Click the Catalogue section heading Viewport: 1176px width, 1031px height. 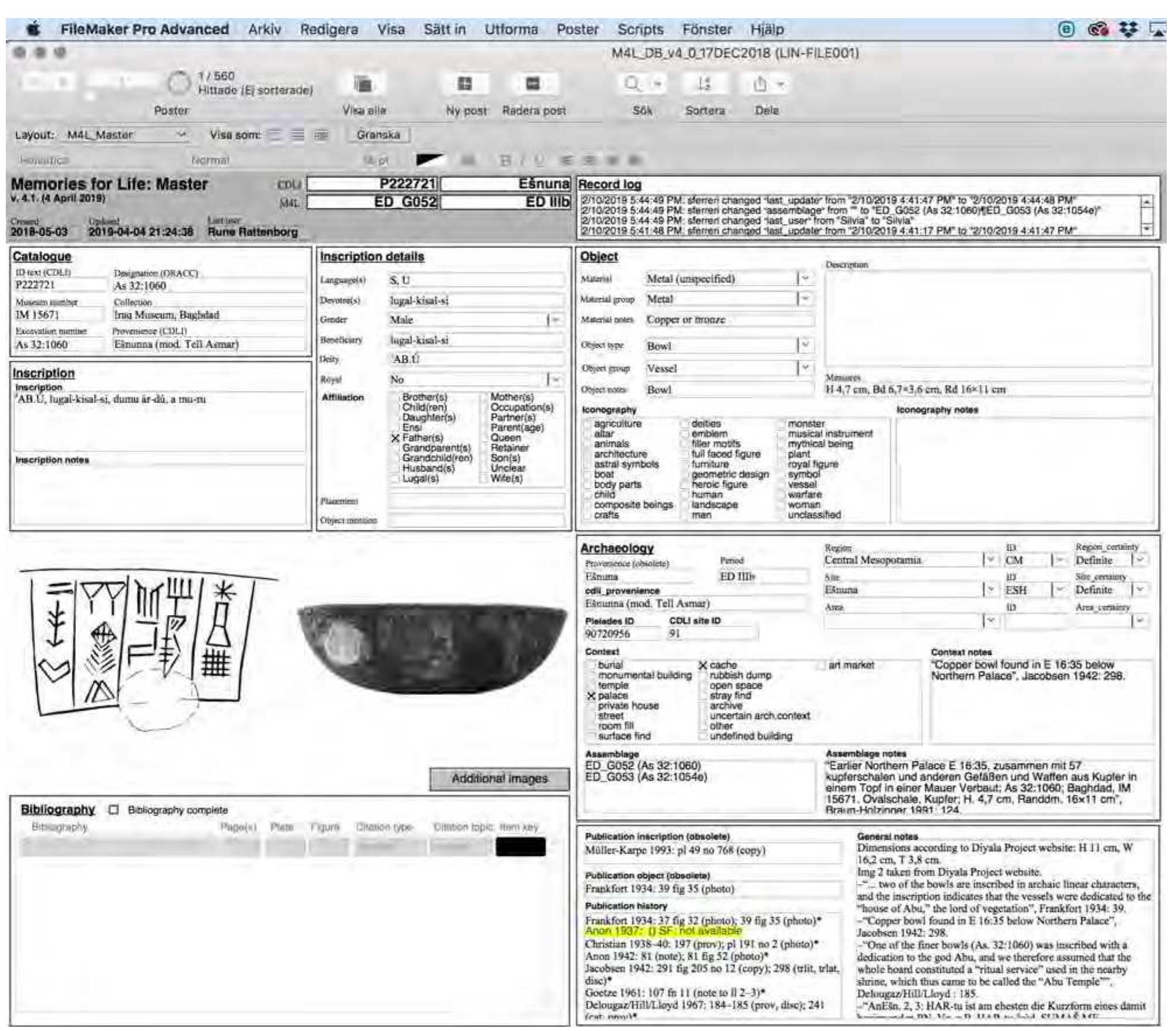[x=42, y=256]
